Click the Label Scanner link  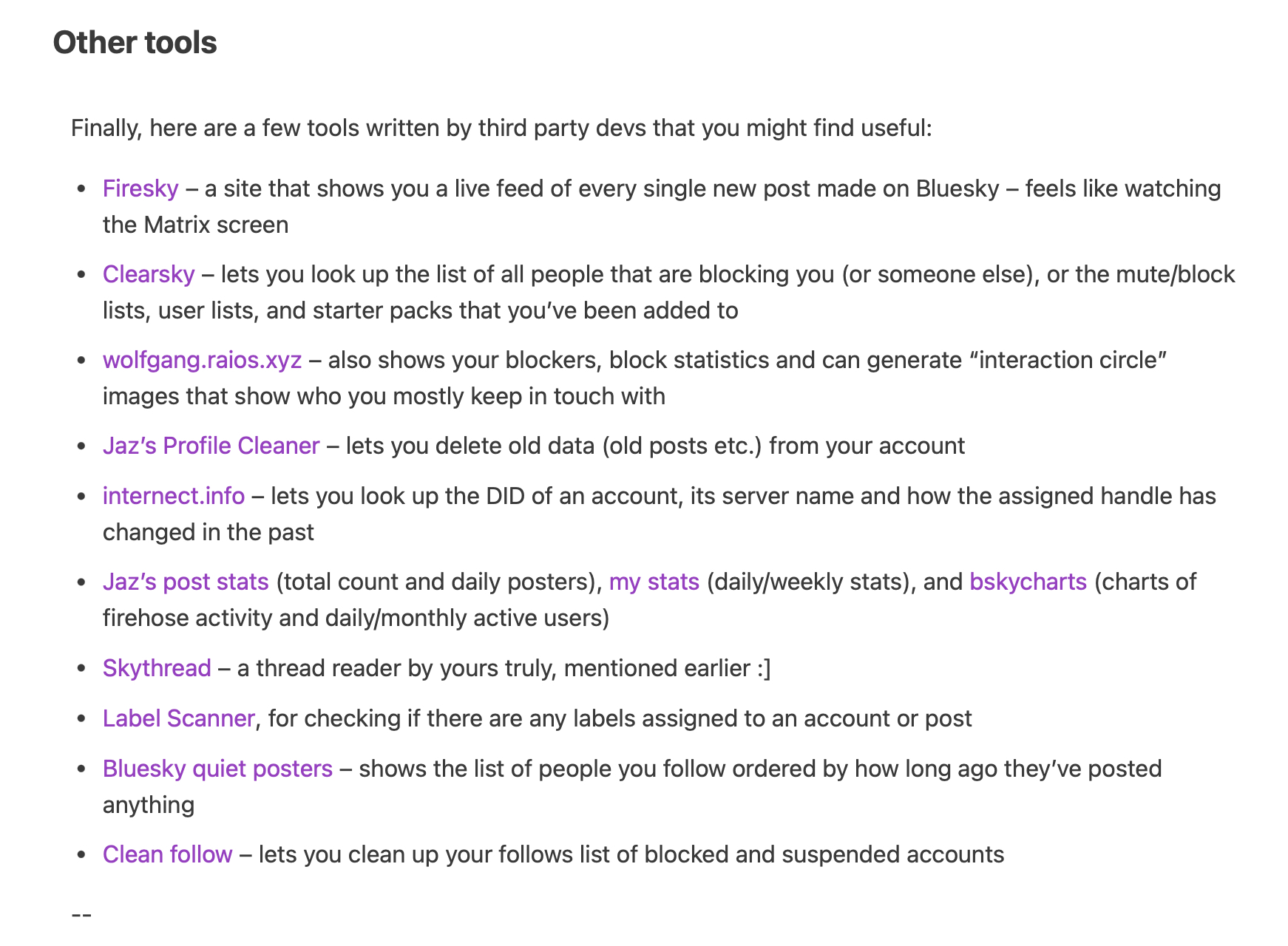click(178, 719)
